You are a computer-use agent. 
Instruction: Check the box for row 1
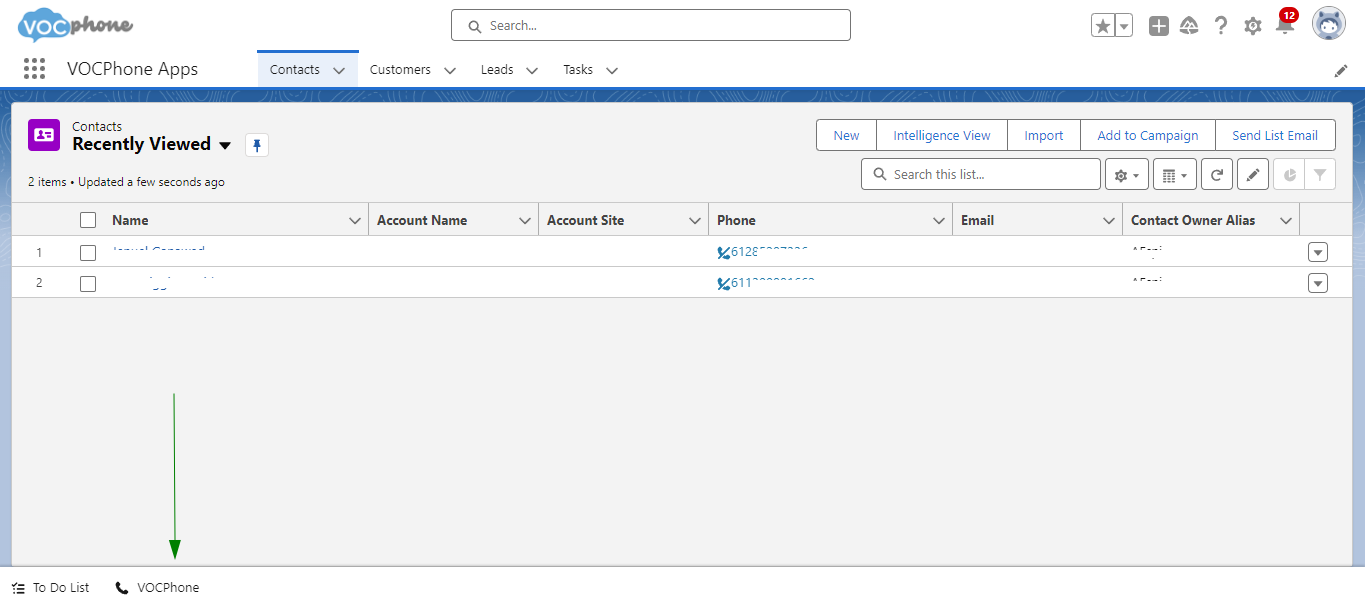click(x=88, y=252)
